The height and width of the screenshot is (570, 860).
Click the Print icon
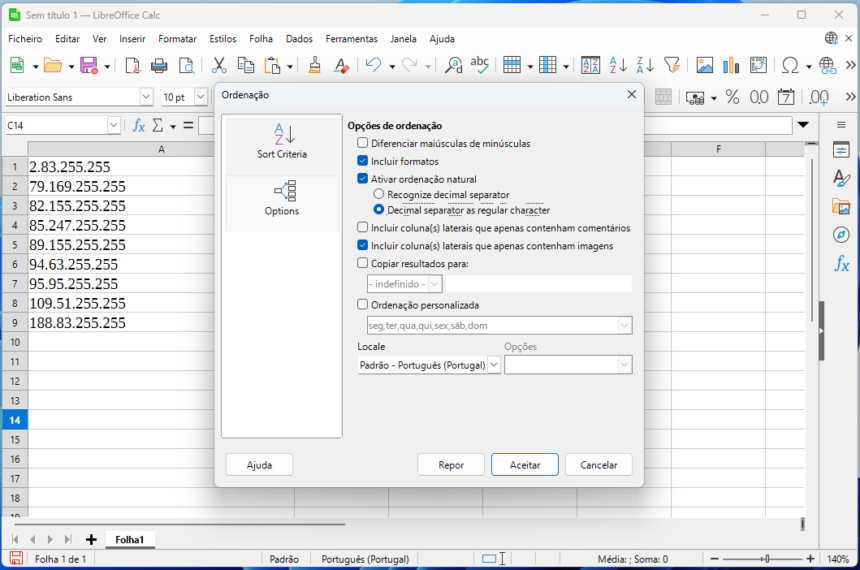pos(159,66)
